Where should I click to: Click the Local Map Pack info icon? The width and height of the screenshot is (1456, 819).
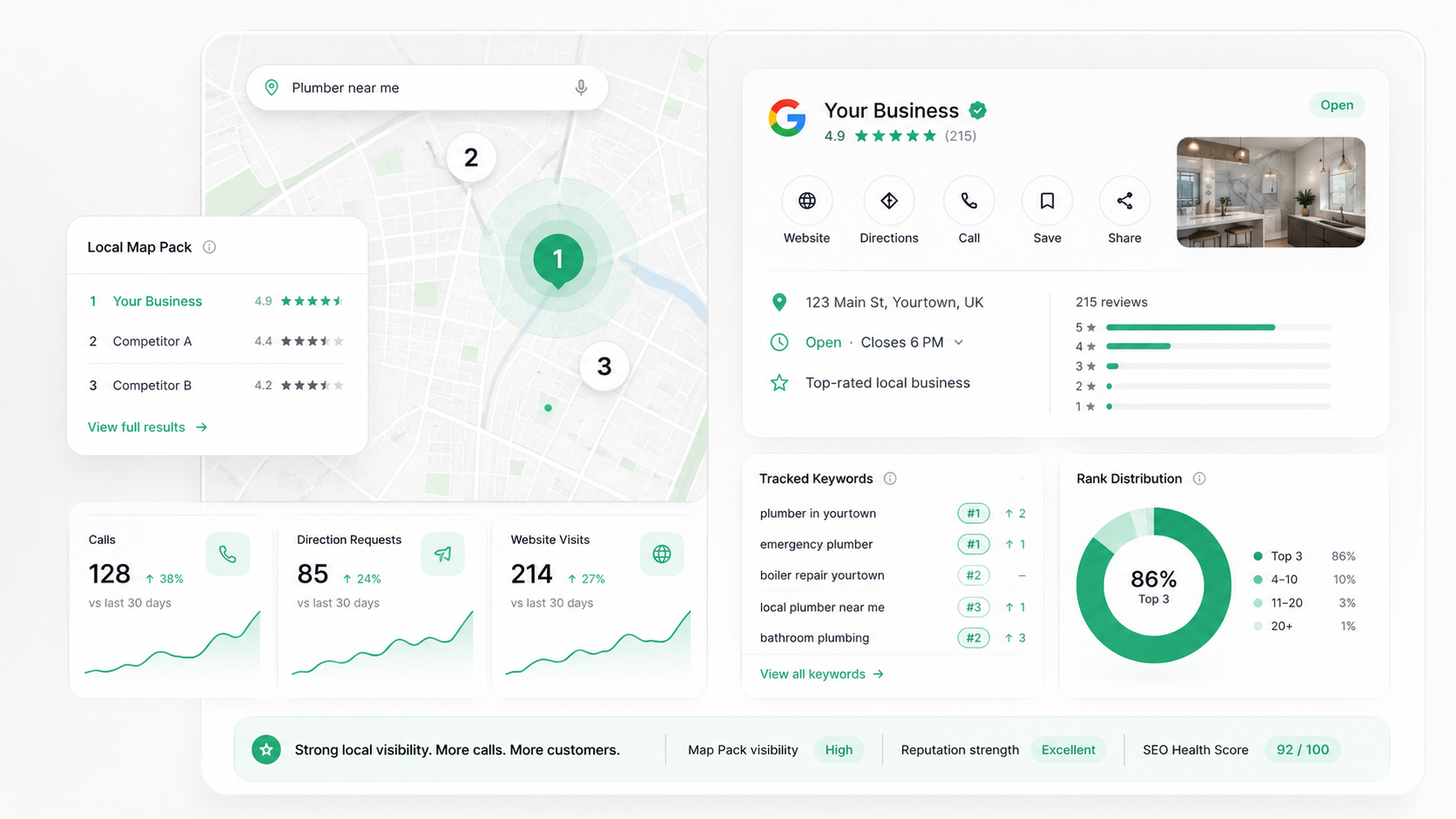coord(209,247)
